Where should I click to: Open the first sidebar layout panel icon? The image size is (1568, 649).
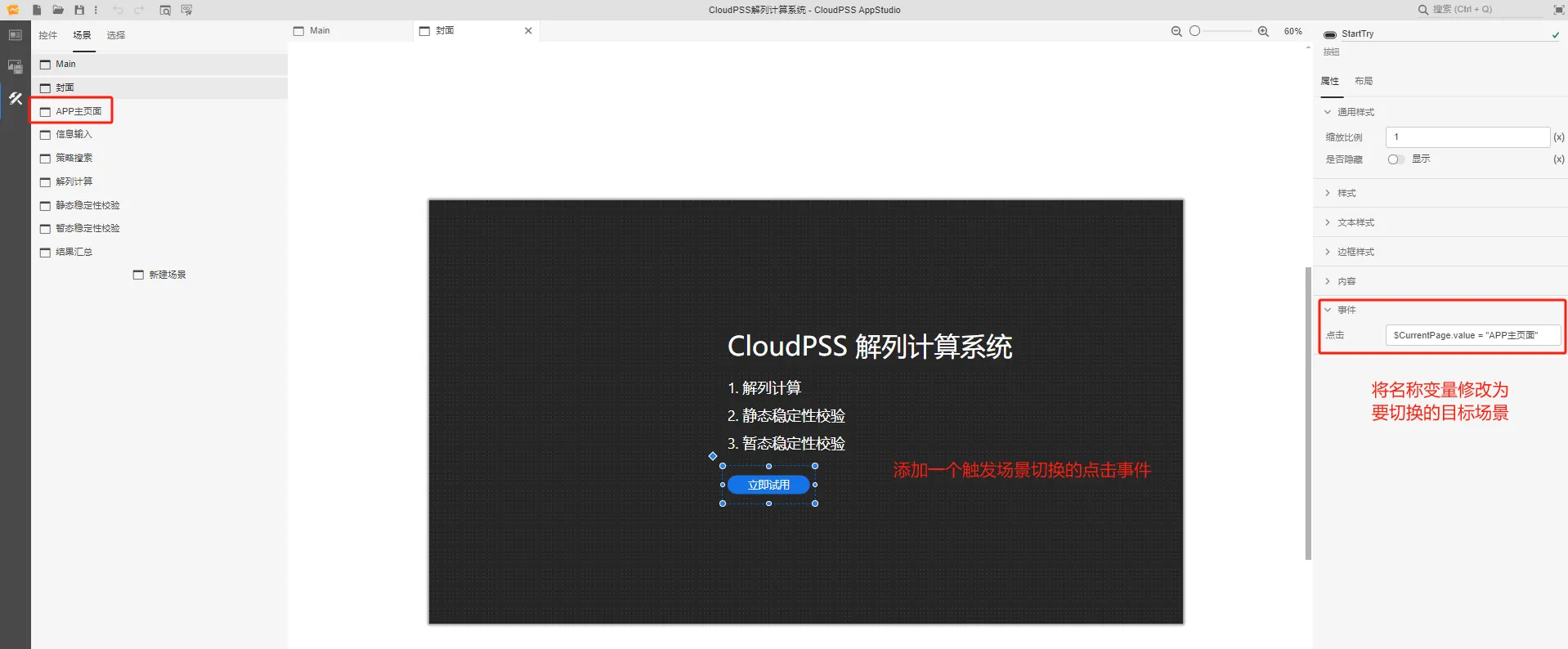tap(15, 35)
